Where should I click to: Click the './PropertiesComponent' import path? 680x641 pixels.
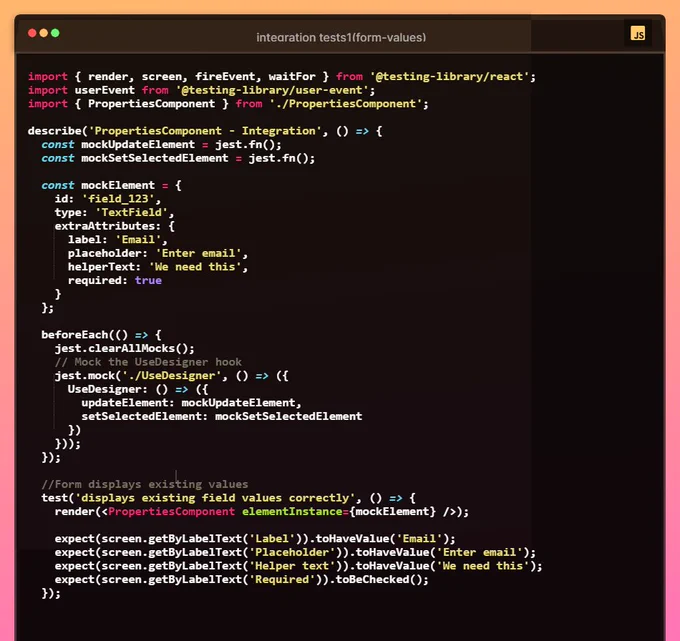click(346, 104)
